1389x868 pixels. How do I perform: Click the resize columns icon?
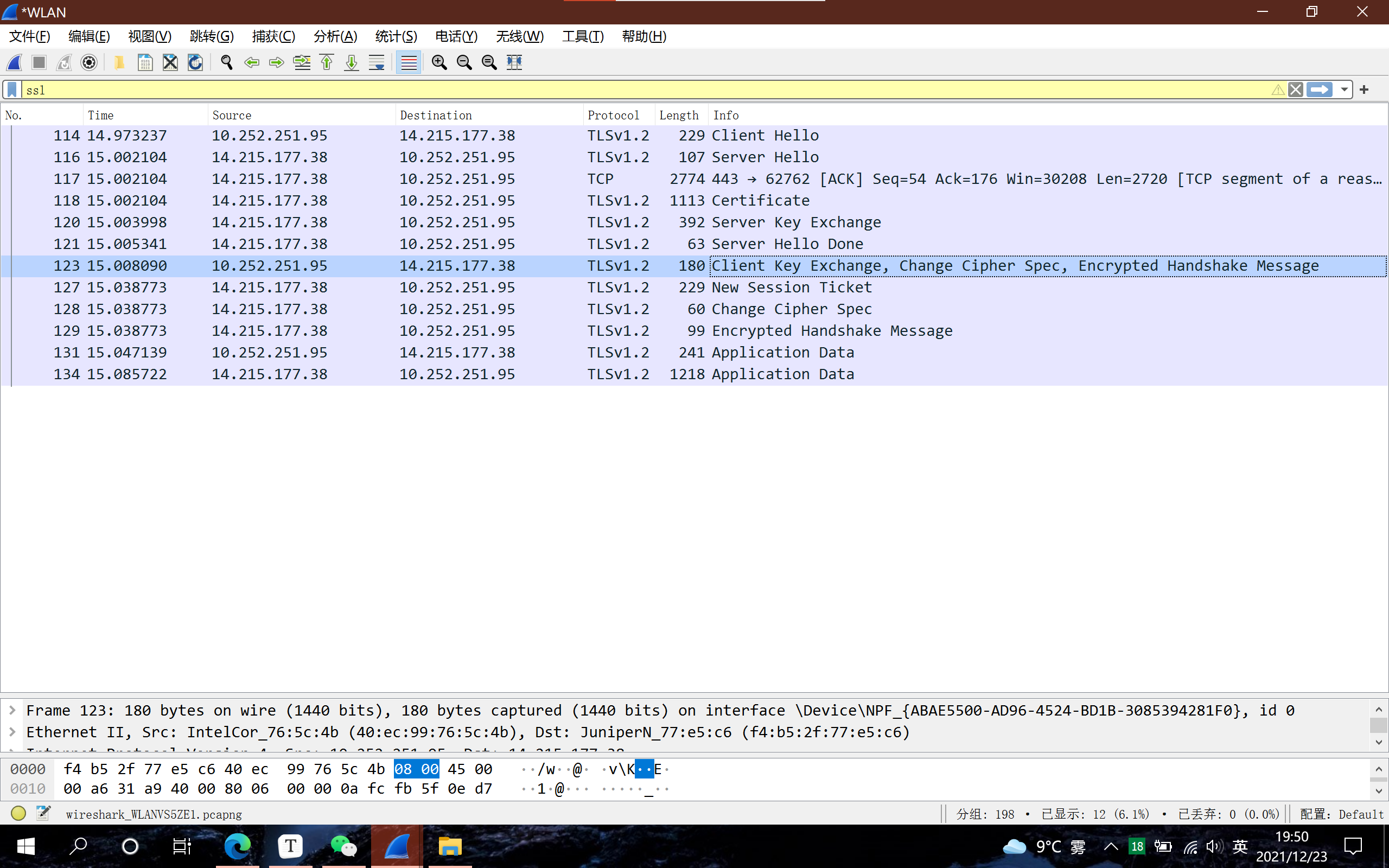(514, 62)
